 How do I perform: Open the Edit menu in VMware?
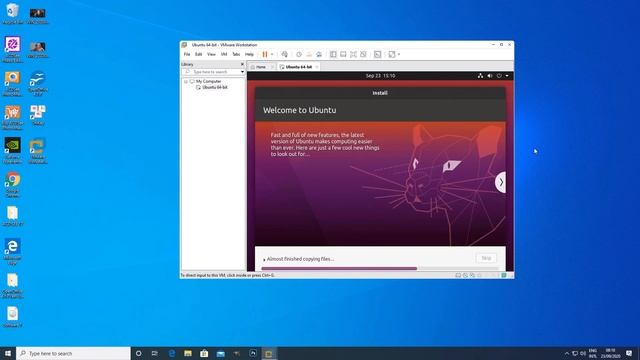pos(199,54)
